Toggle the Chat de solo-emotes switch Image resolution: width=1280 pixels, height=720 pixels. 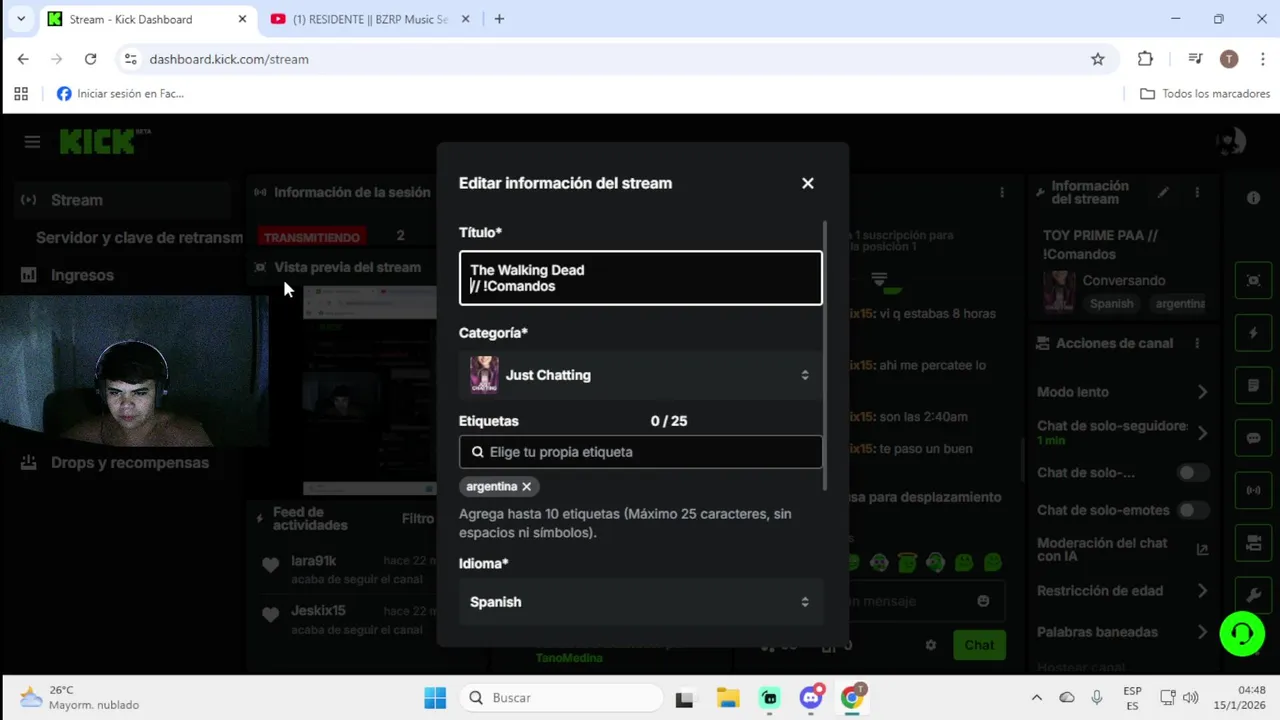click(x=1192, y=510)
